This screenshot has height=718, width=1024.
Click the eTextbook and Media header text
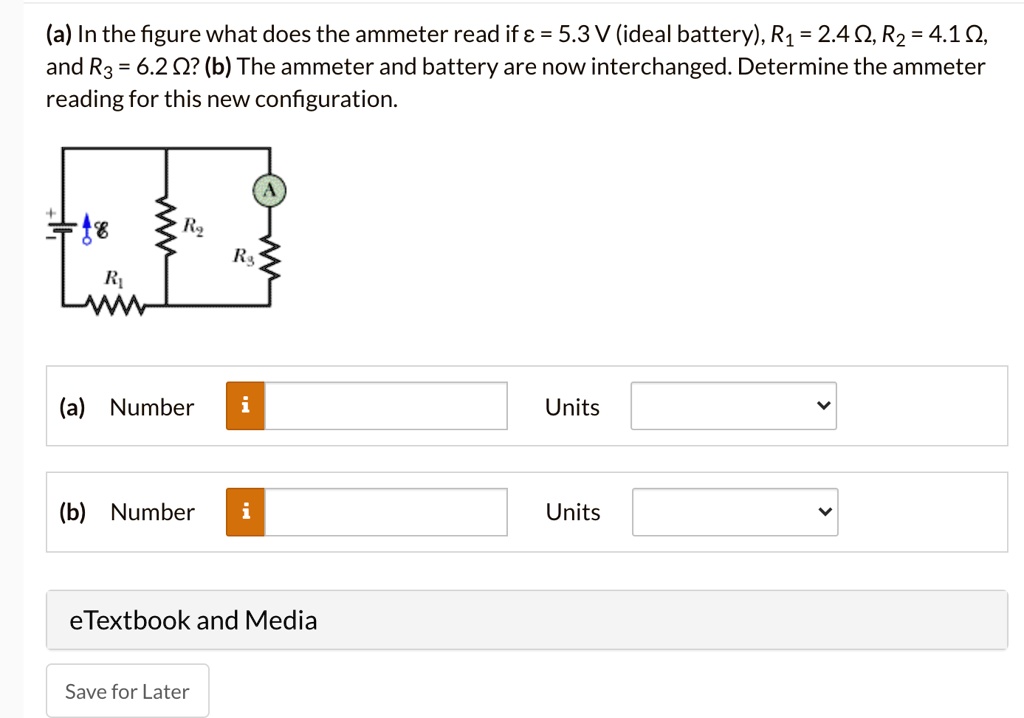194,620
